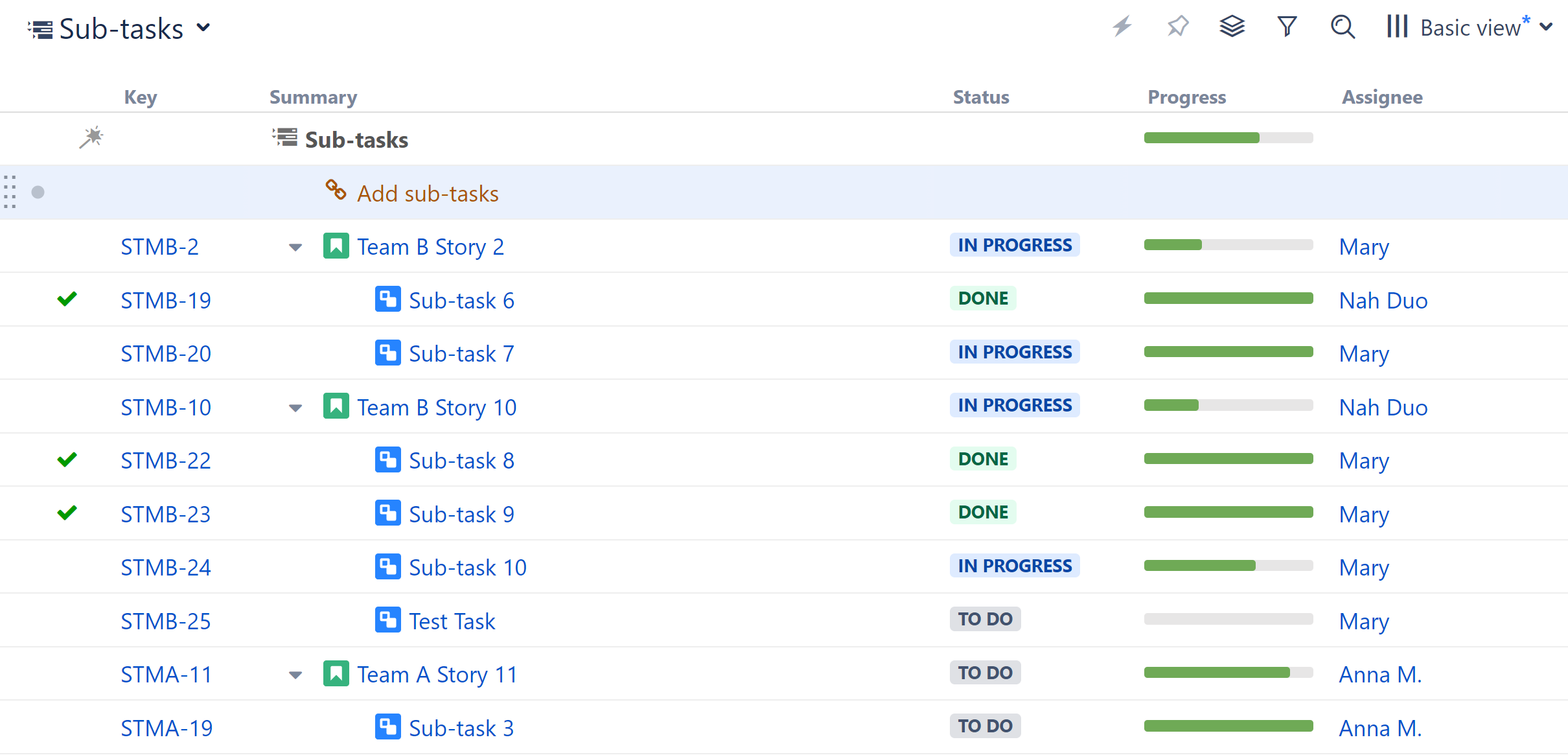Click the Sub-task 6 type icon
Screen dimensions: 1568x755
[x=387, y=299]
